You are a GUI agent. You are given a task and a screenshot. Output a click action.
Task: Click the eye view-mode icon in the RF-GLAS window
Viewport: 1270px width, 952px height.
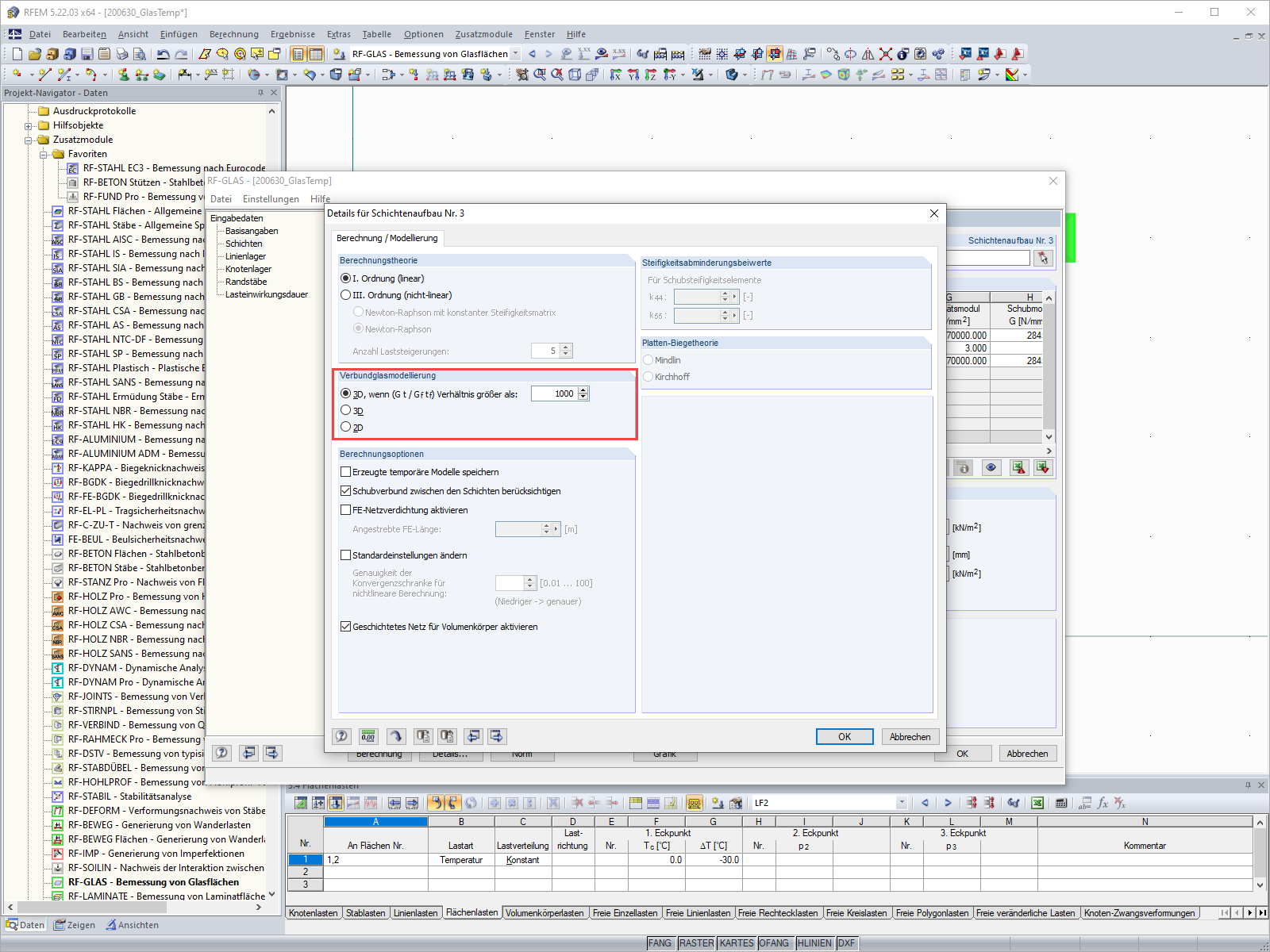coord(991,467)
